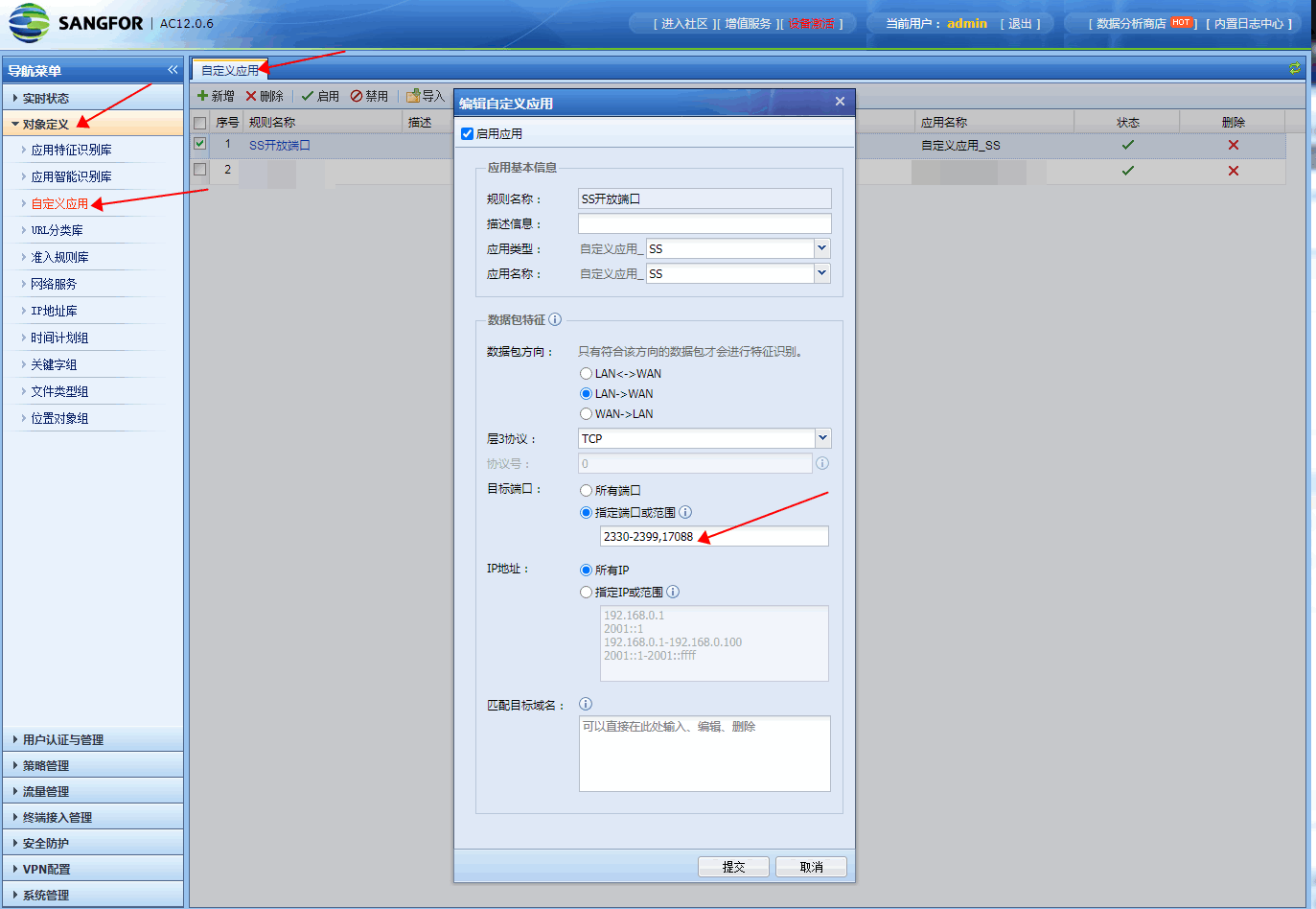Image resolution: width=1316 pixels, height=909 pixels.
Task: Click green status check for 自定义应用_SS row
Action: click(1128, 145)
